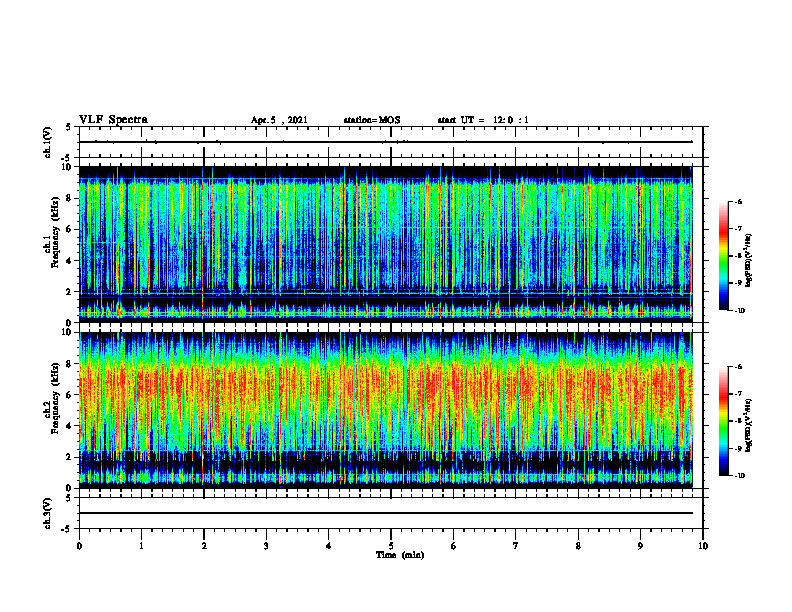This screenshot has height=612, width=792.
Task: Click the ch.3 voltage waveform trace
Action: pos(386,513)
